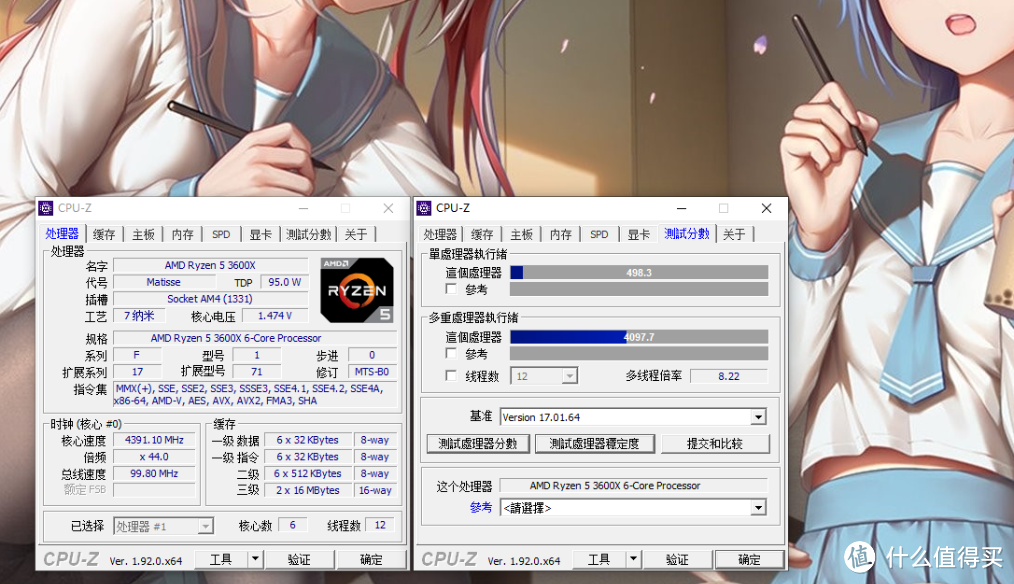Click empty reference bar under single-thread score
The width and height of the screenshot is (1014, 584).
tap(639, 289)
